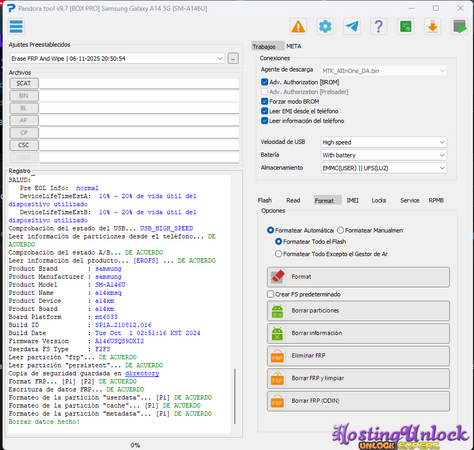Click the green play start icon
Viewport: 474px width, 450px height.
pos(459,27)
